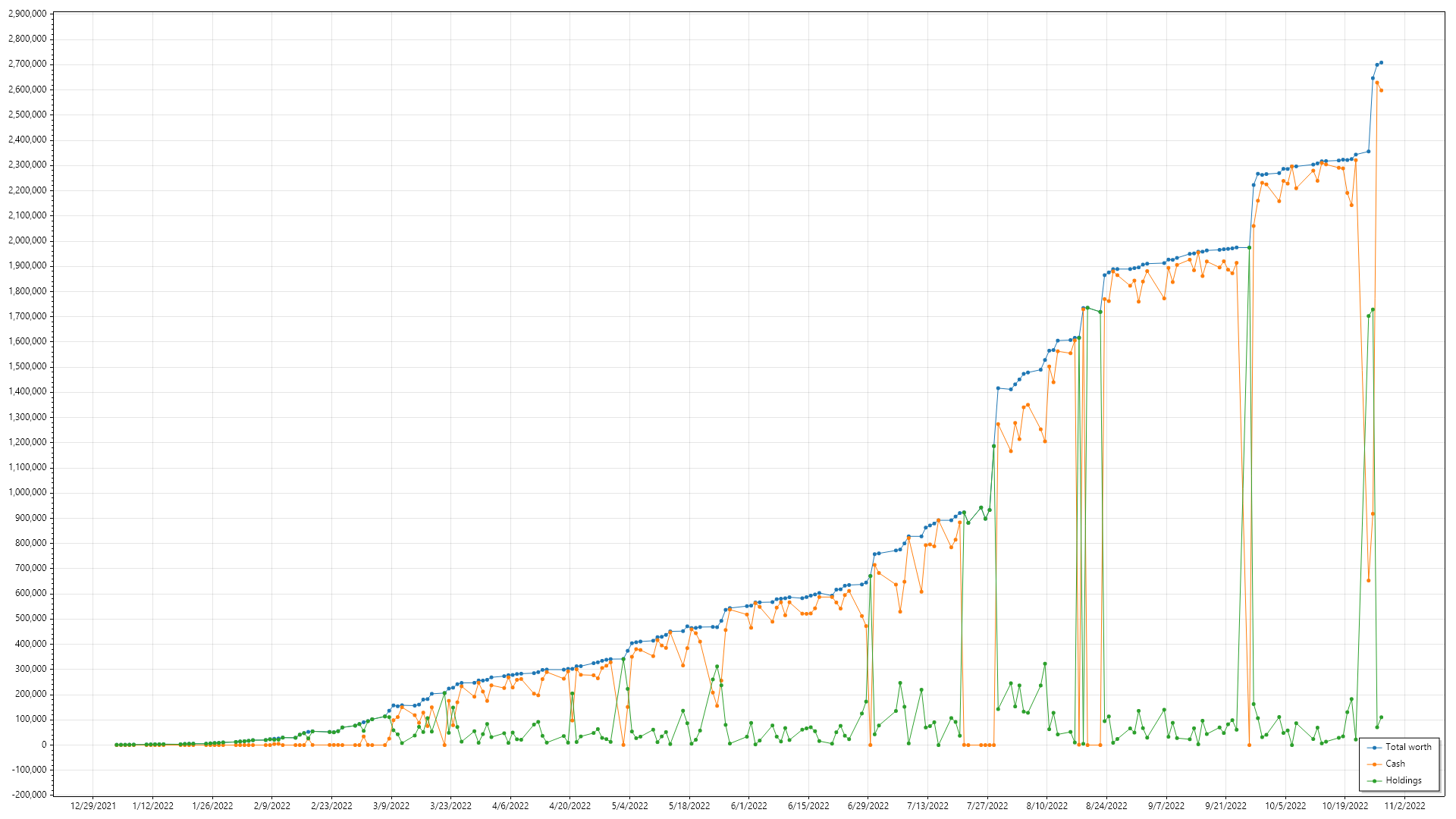Click the orange Cash legend marker
The width and height of the screenshot is (1456, 819).
pos(1374,764)
